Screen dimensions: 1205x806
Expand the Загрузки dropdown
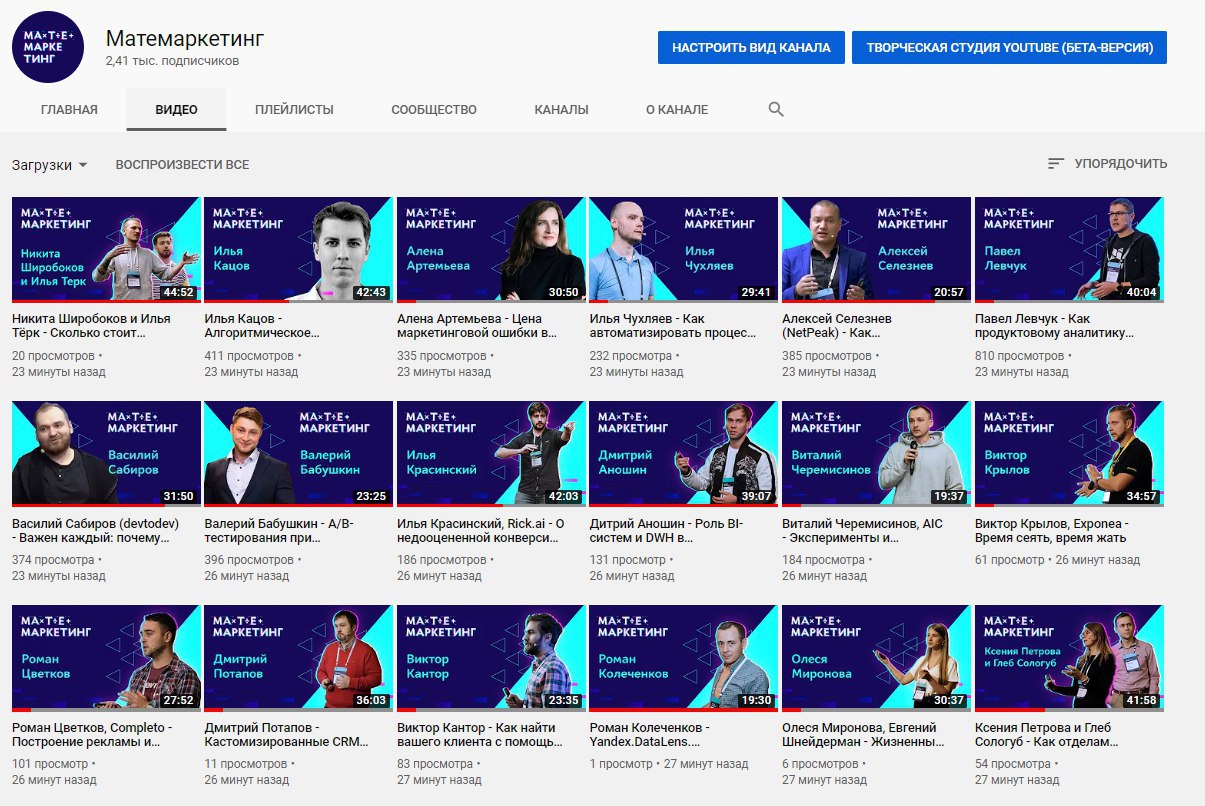[x=50, y=165]
